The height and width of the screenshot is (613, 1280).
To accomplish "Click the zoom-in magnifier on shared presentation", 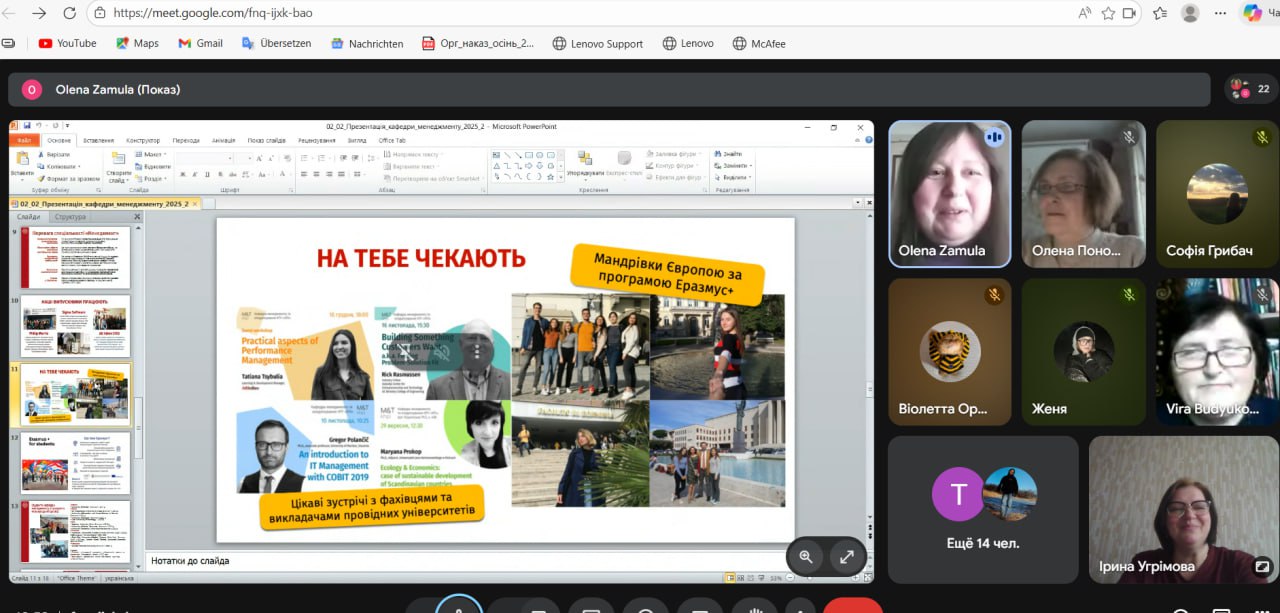I will point(806,557).
